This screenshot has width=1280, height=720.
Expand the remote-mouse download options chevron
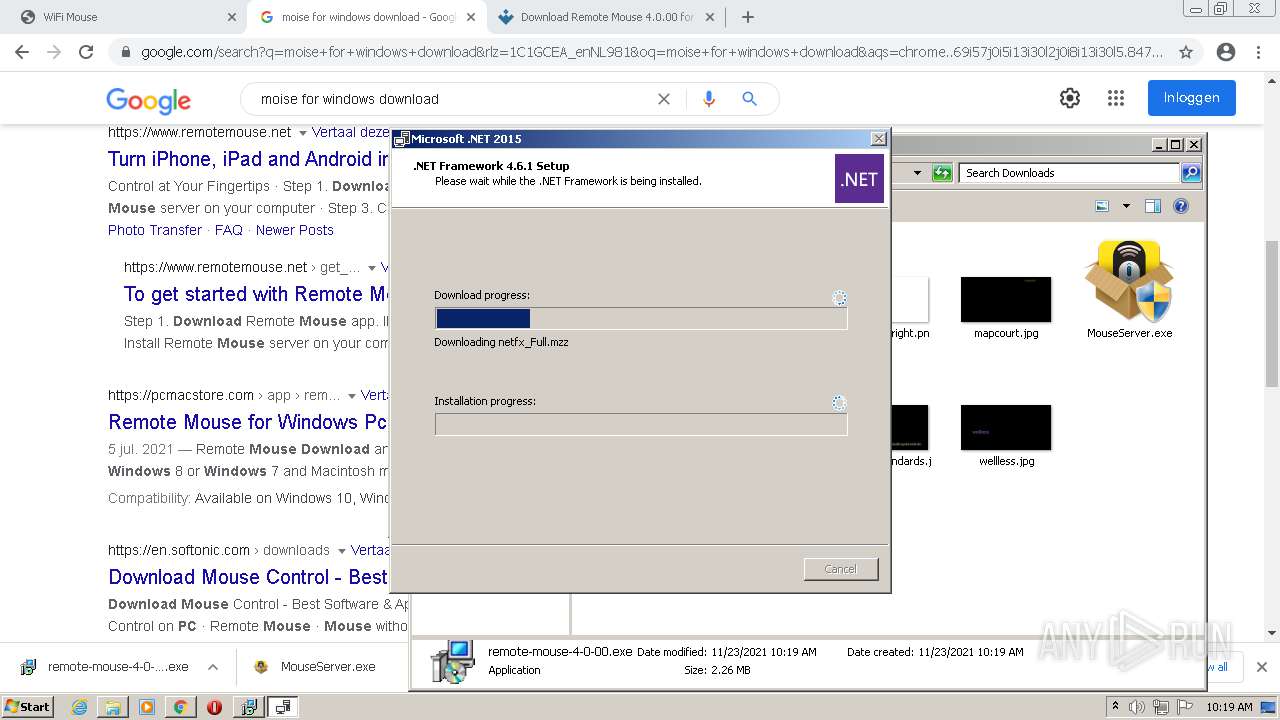(213, 667)
